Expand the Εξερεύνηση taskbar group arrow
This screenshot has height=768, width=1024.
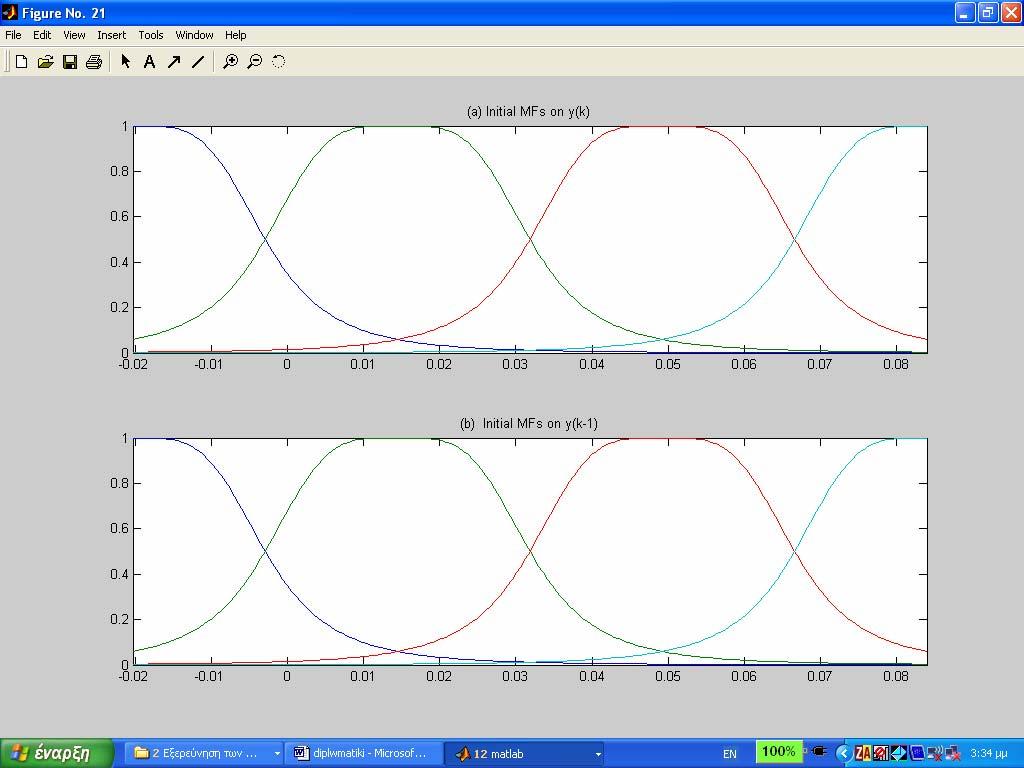pos(277,754)
